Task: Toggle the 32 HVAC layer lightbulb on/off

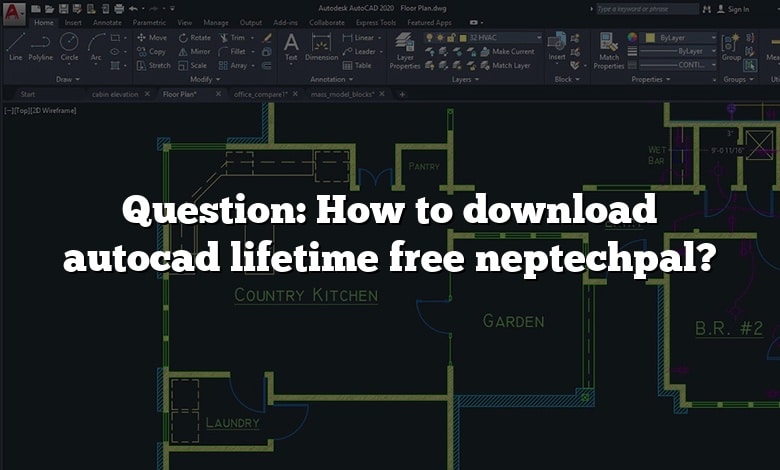Action: pyautogui.click(x=429, y=38)
